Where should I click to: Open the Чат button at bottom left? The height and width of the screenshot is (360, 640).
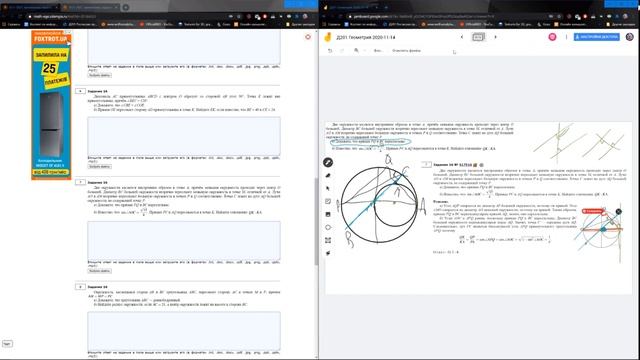coord(7,344)
